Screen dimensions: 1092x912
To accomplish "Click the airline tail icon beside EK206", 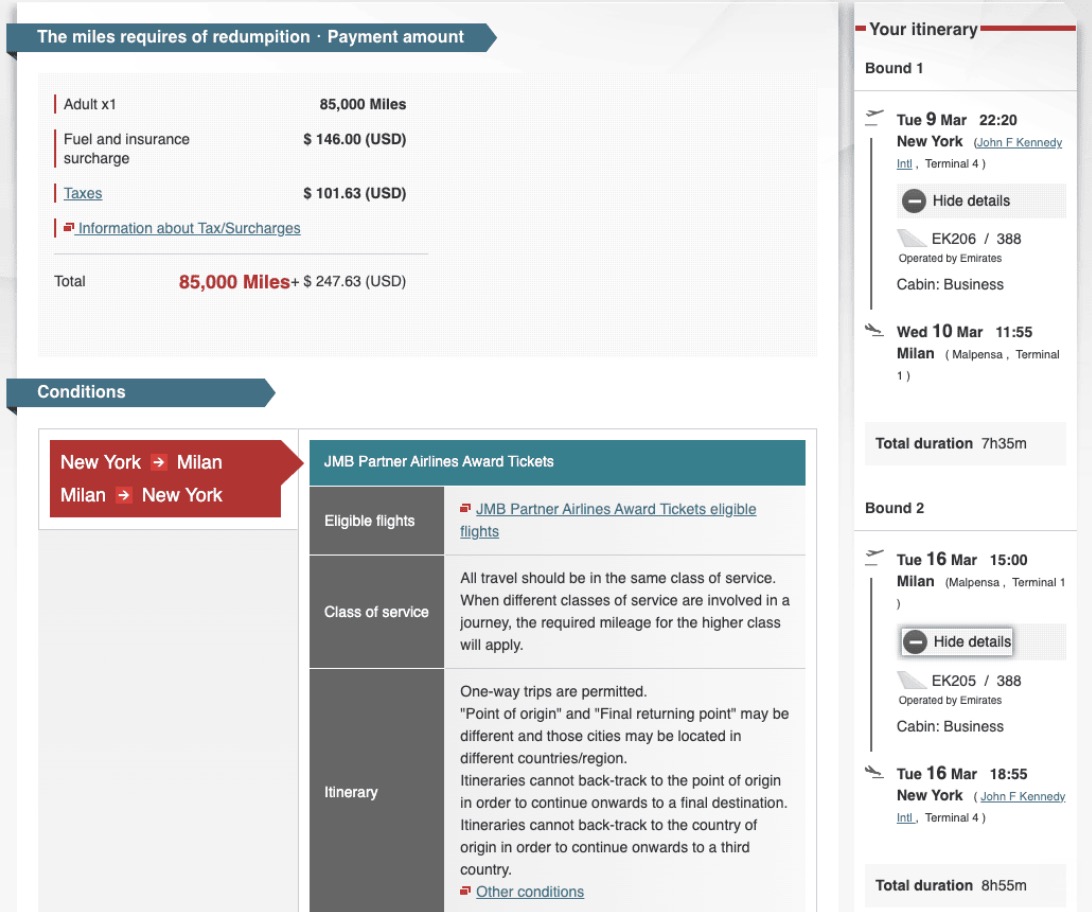I will click(x=912, y=238).
